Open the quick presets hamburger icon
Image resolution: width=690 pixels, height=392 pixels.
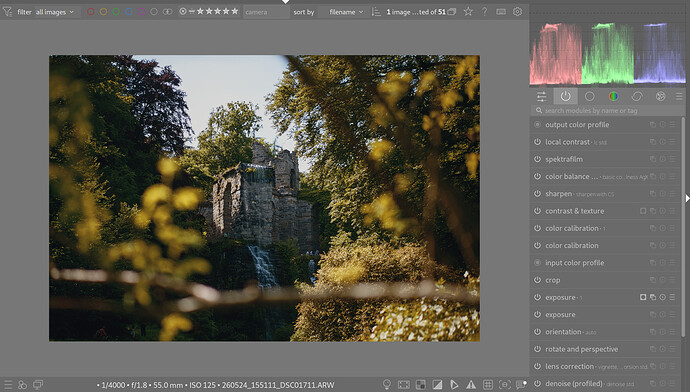tap(8, 385)
